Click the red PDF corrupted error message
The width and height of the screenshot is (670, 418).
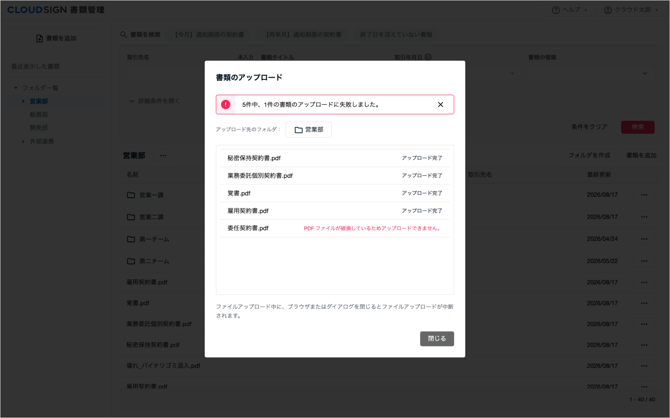click(372, 228)
